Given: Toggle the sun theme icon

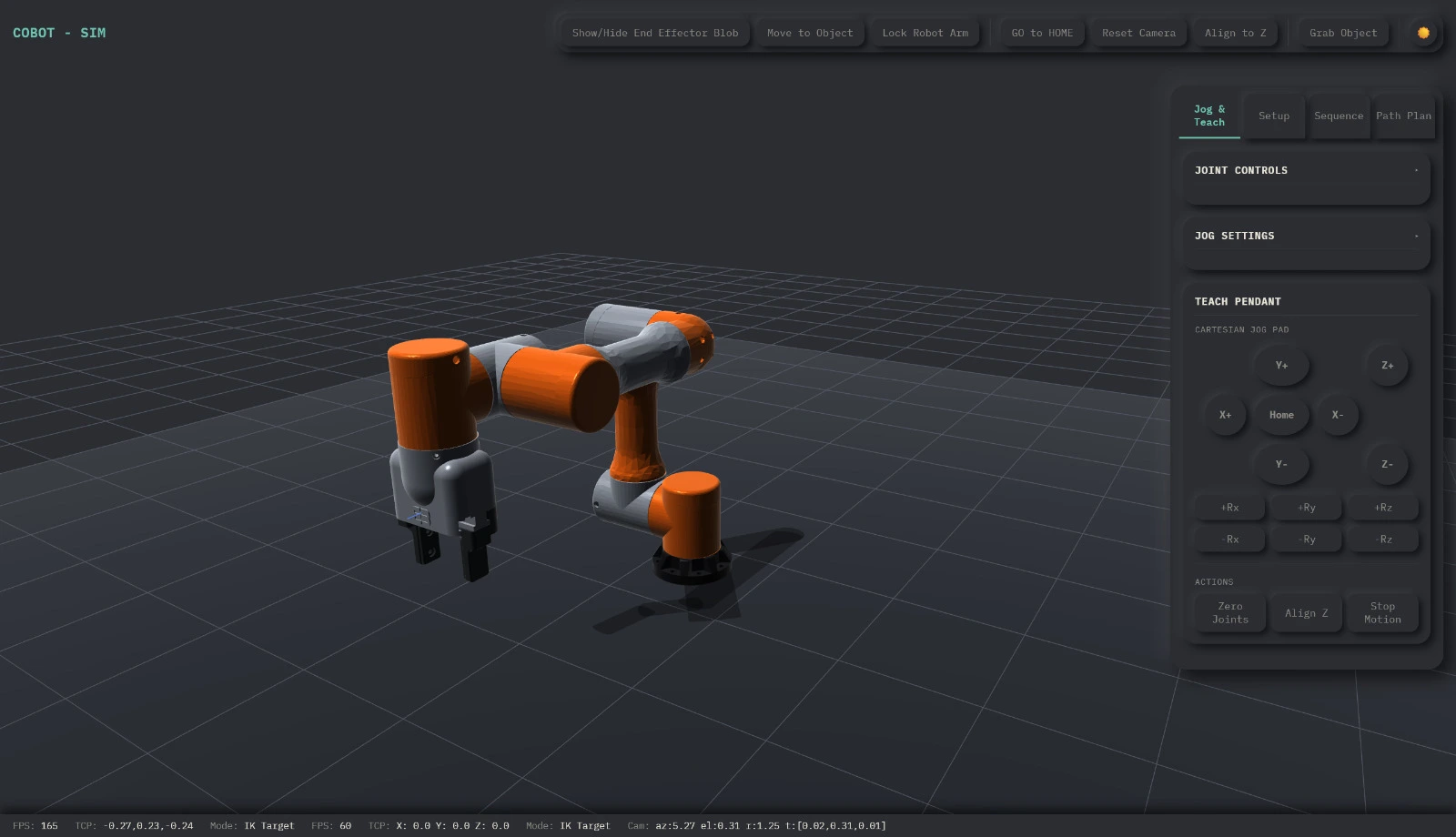Looking at the screenshot, I should (x=1423, y=33).
